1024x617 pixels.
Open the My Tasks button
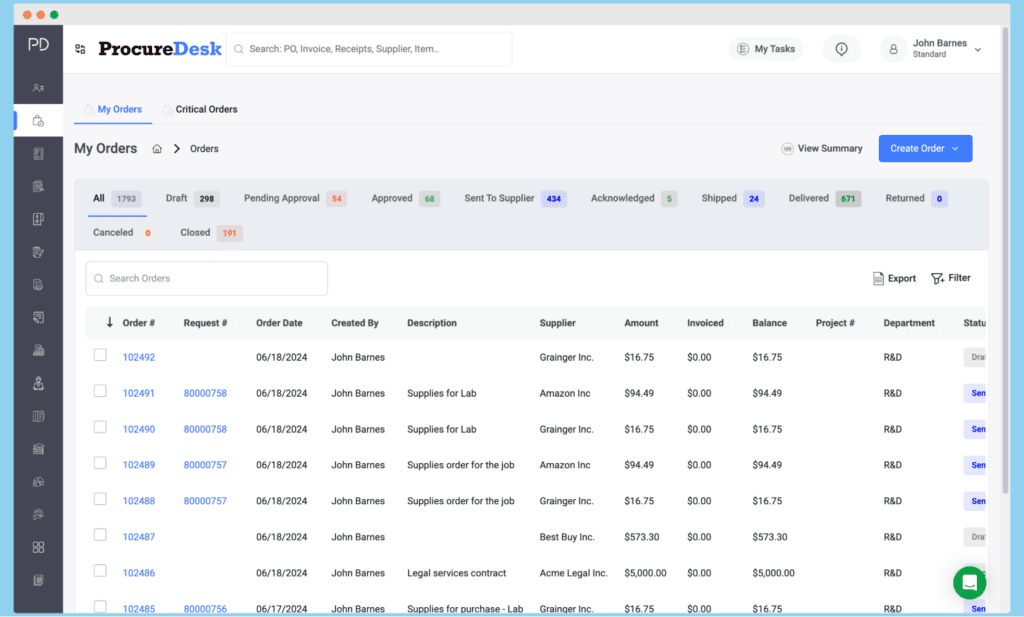765,49
